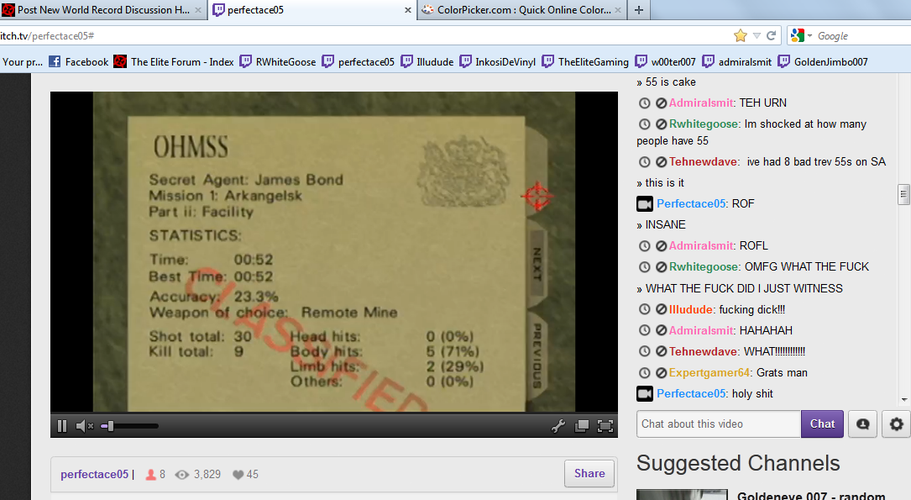This screenshot has width=911, height=500.
Task: Adjust the video volume slider
Action: point(110,426)
